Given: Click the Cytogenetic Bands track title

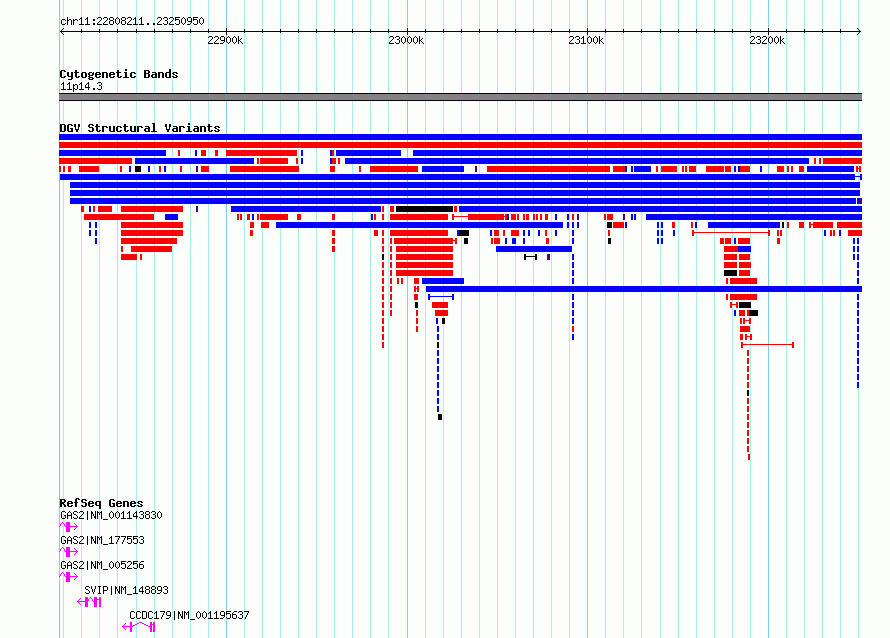Looking at the screenshot, I should pos(119,74).
